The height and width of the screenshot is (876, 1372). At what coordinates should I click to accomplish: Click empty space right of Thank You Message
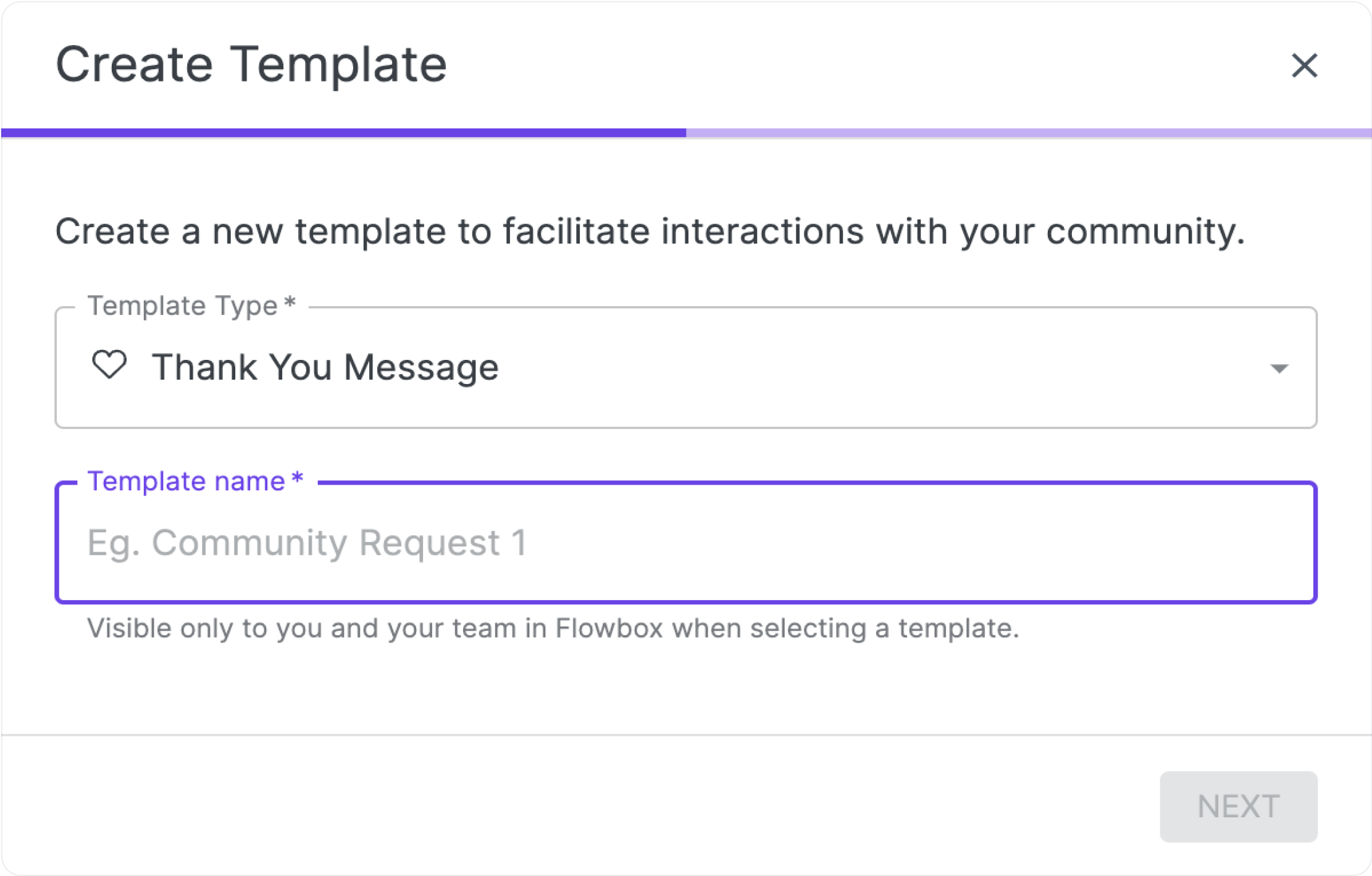point(864,367)
